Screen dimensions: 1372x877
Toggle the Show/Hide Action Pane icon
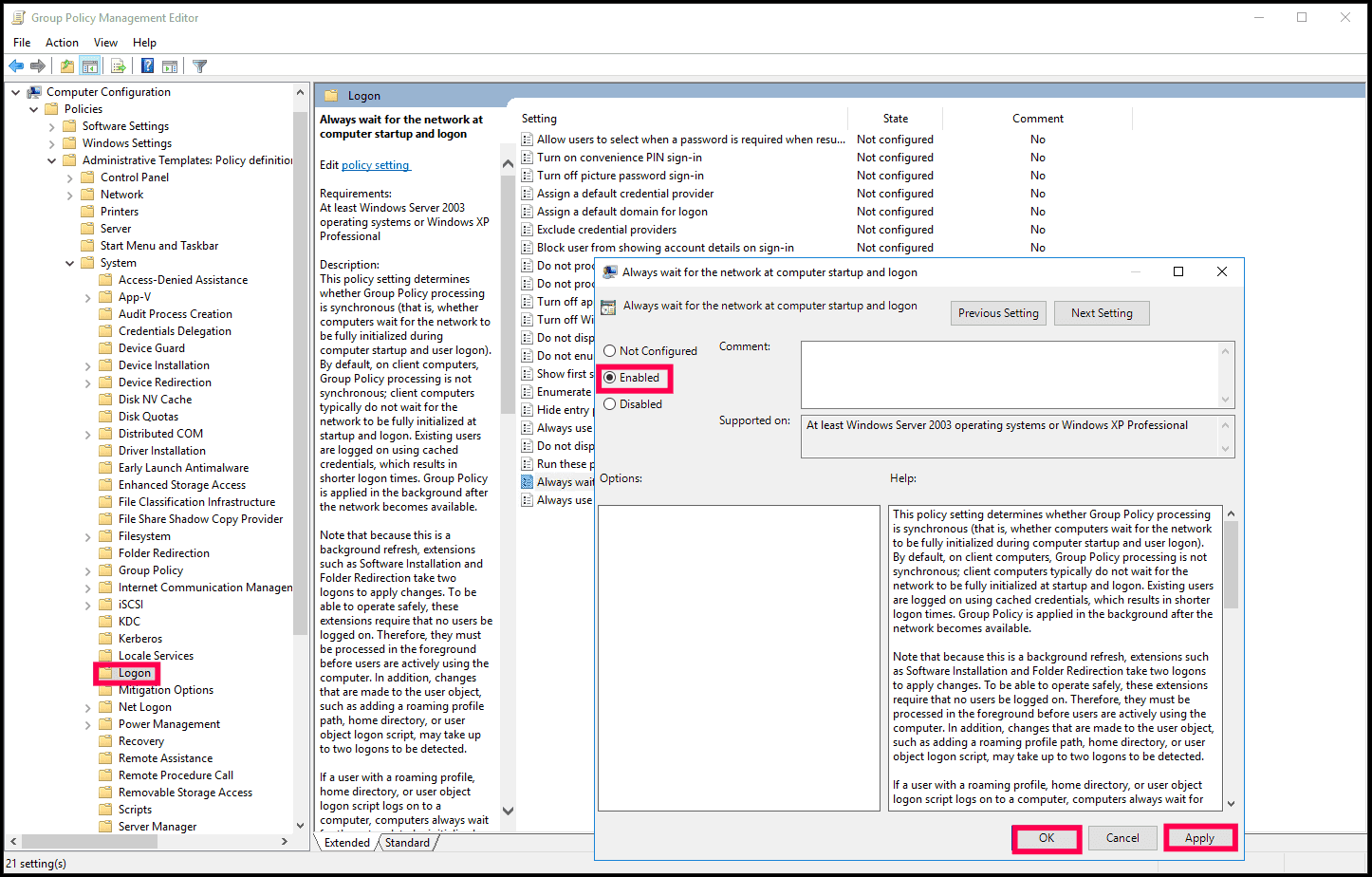point(170,66)
